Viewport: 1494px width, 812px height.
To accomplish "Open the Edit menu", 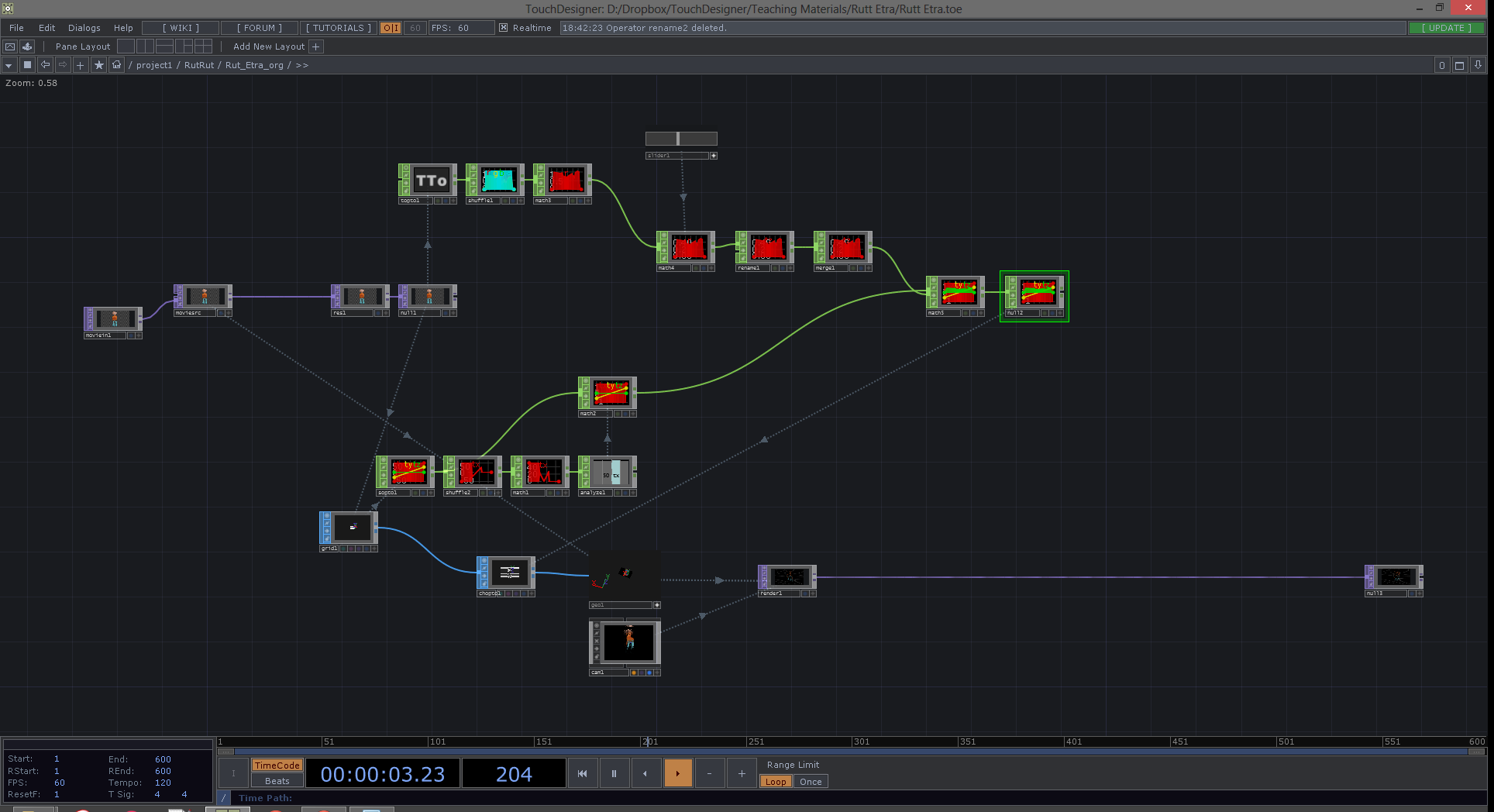I will point(46,28).
